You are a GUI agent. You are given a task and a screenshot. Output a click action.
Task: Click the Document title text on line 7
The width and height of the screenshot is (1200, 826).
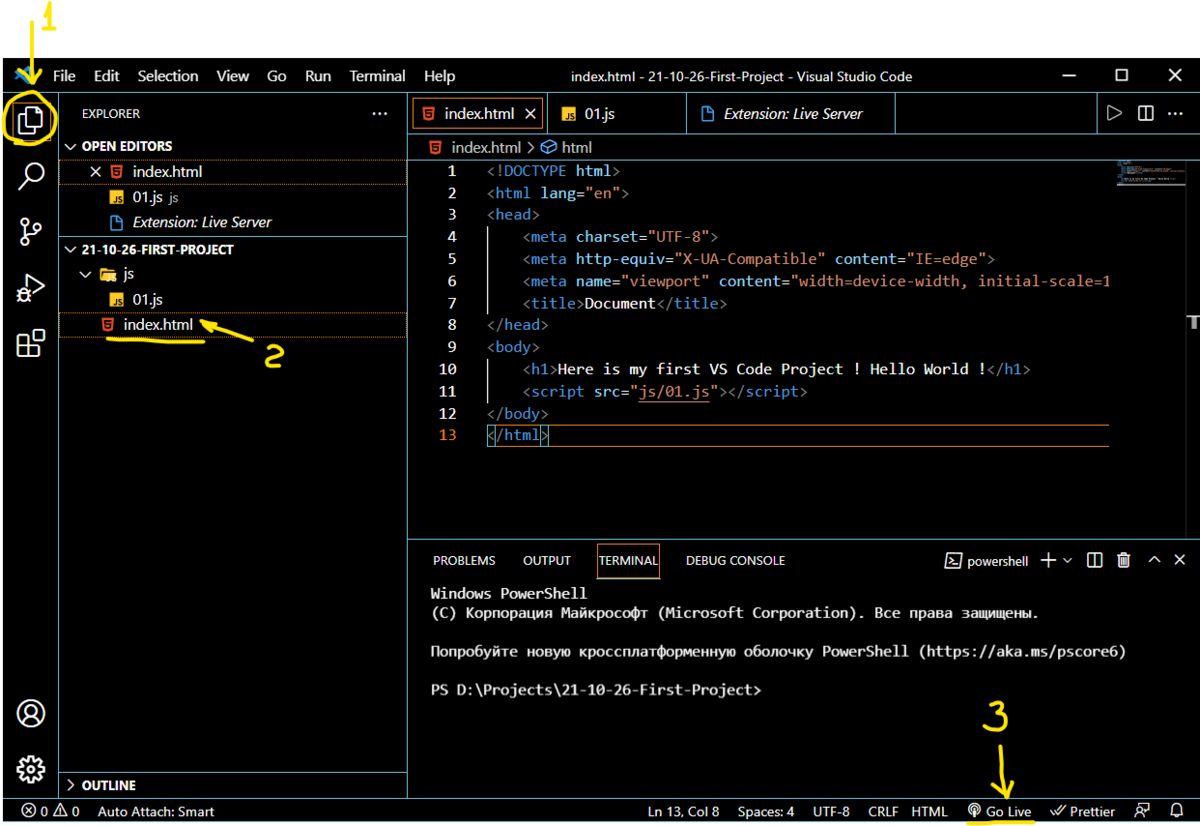[x=620, y=304]
